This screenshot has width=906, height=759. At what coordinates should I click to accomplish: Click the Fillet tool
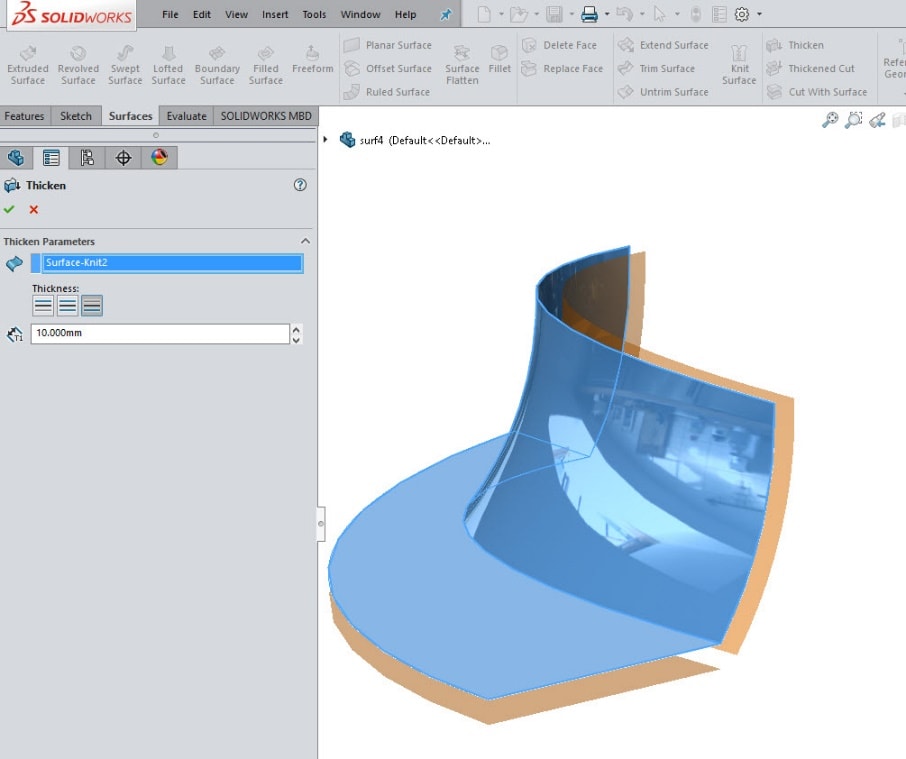499,59
